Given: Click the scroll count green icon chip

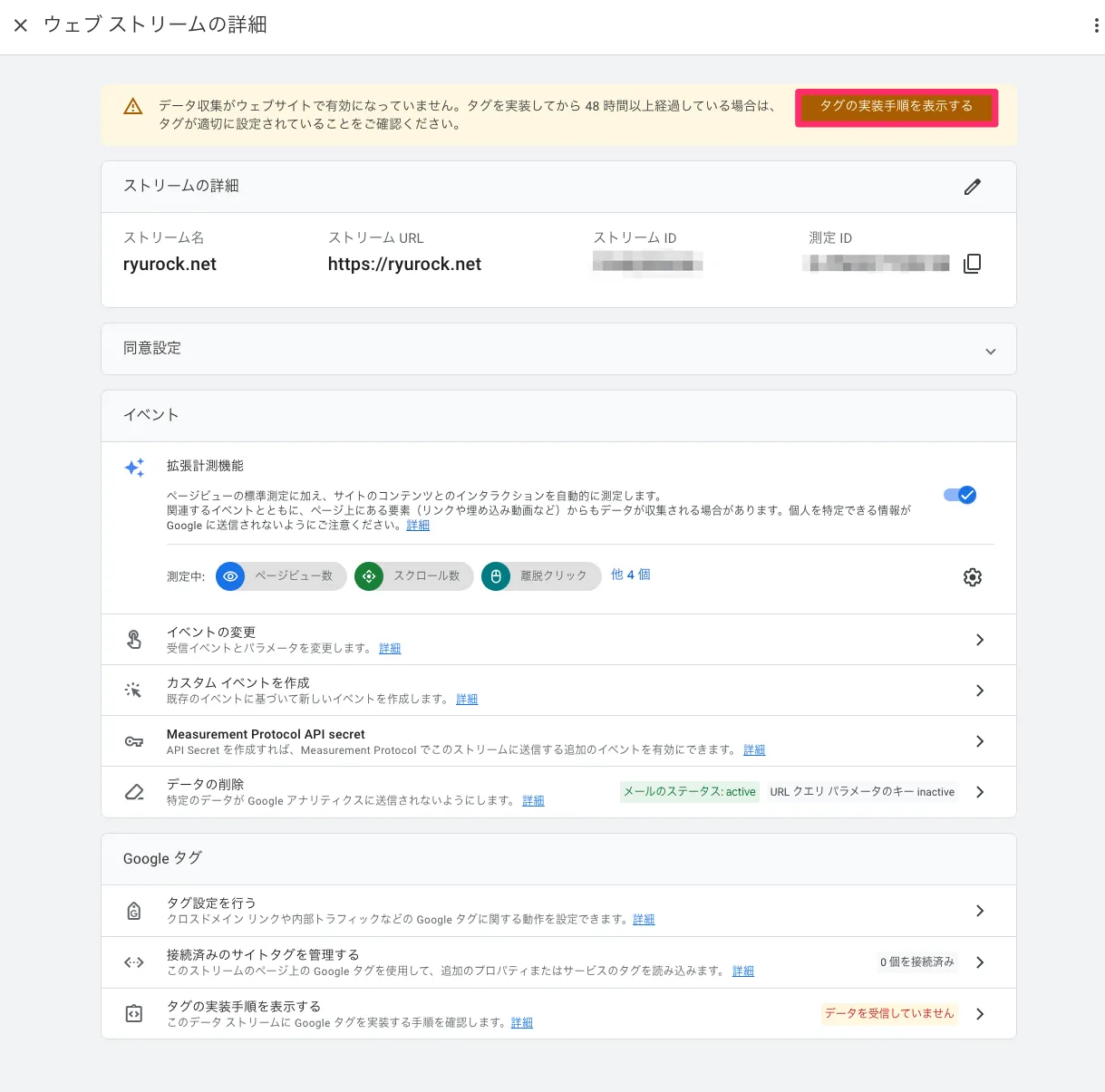Looking at the screenshot, I should 369,576.
